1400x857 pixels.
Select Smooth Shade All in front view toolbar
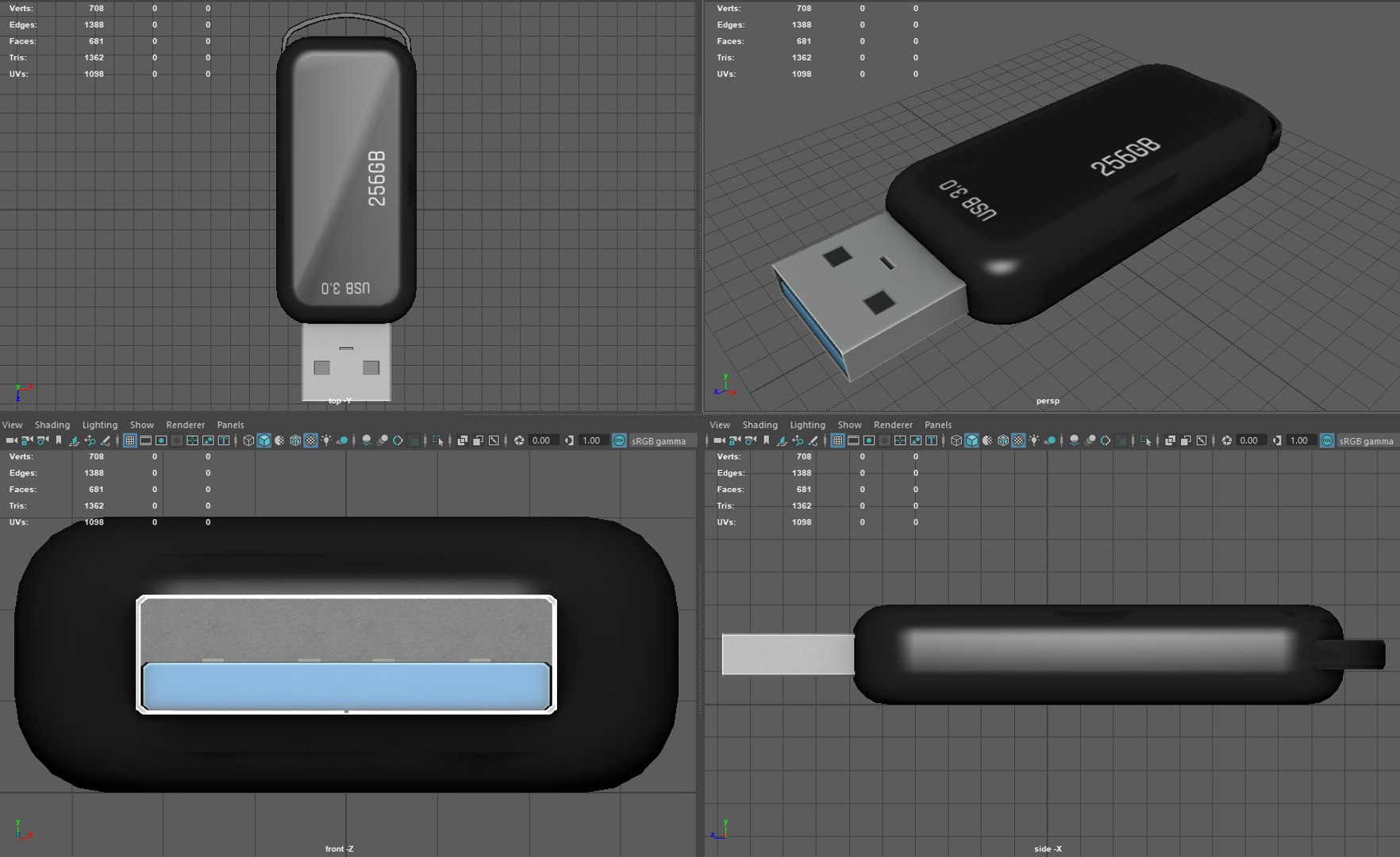click(264, 440)
